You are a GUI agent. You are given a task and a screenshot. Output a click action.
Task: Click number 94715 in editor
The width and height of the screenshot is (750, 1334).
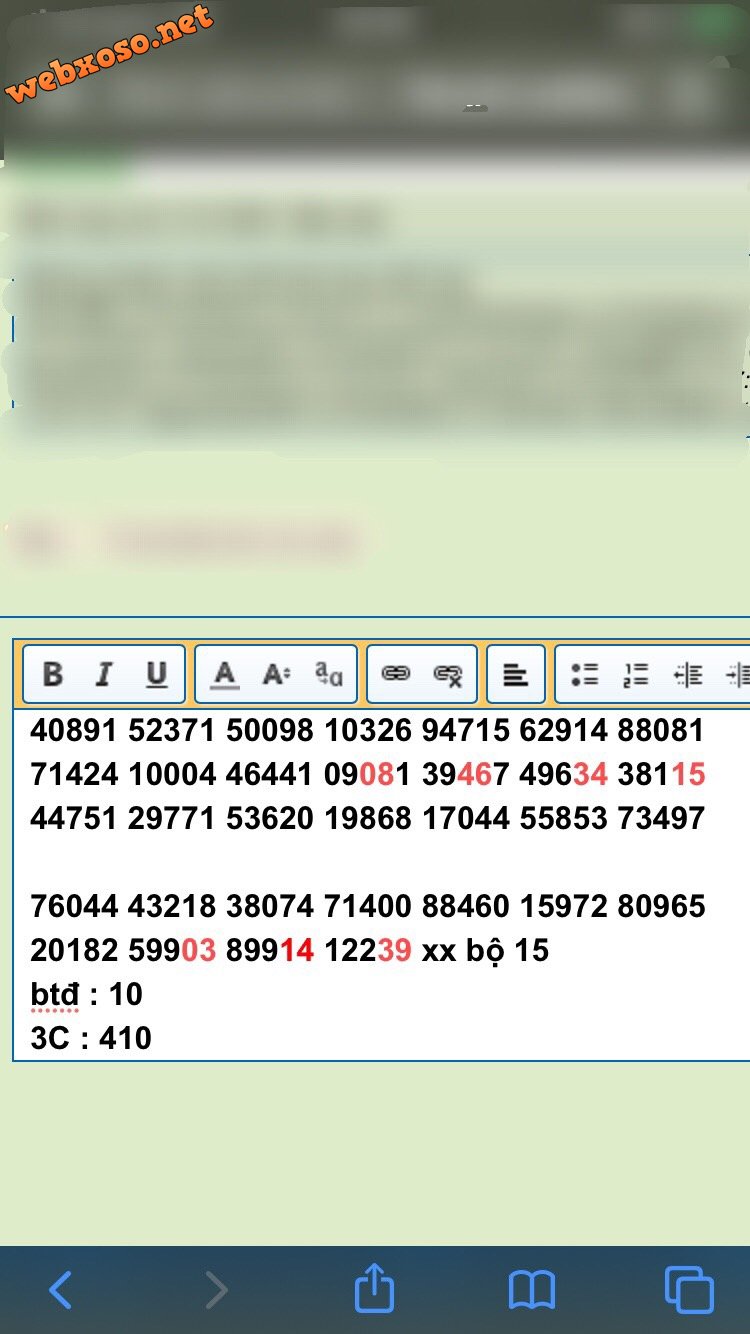[x=466, y=730]
